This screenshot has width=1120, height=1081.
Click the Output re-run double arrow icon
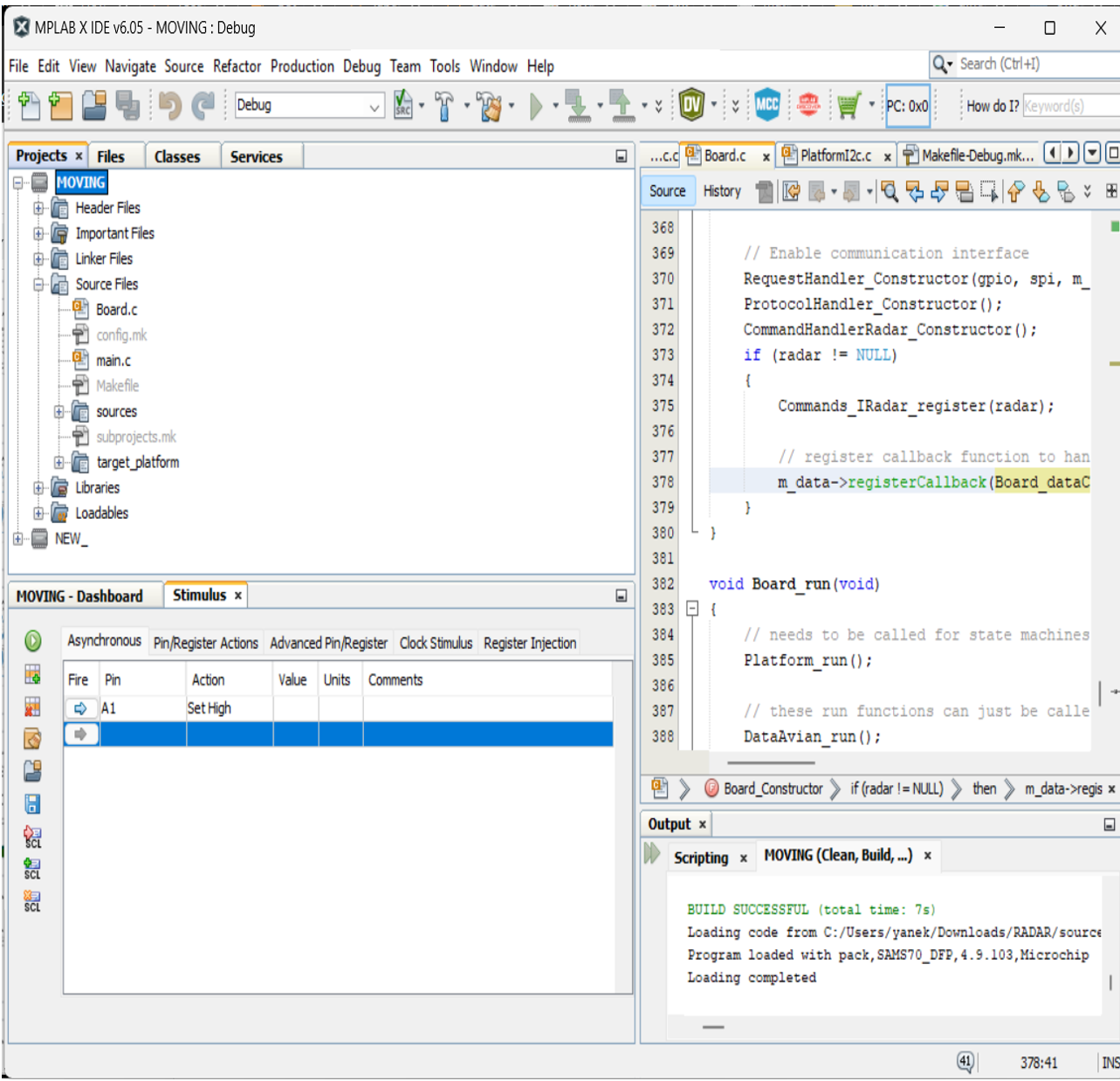click(x=652, y=853)
